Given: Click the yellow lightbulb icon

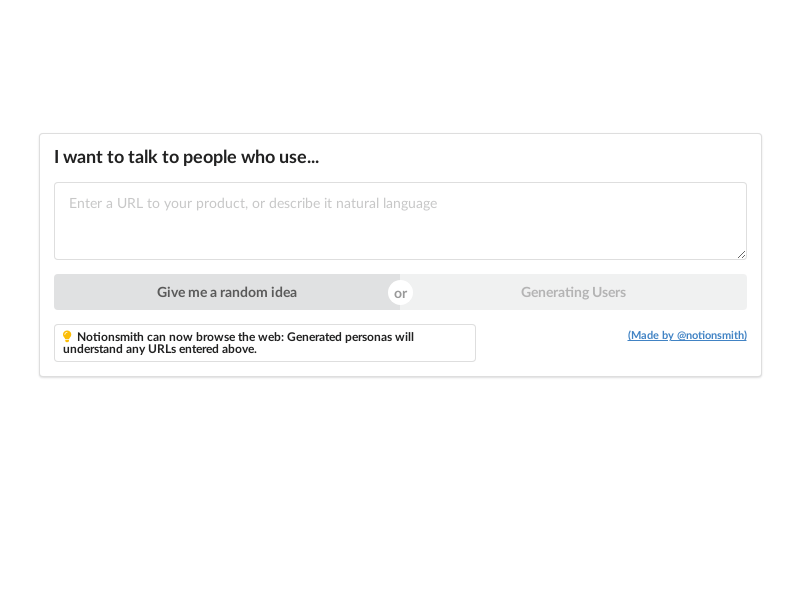Looking at the screenshot, I should coord(67,336).
